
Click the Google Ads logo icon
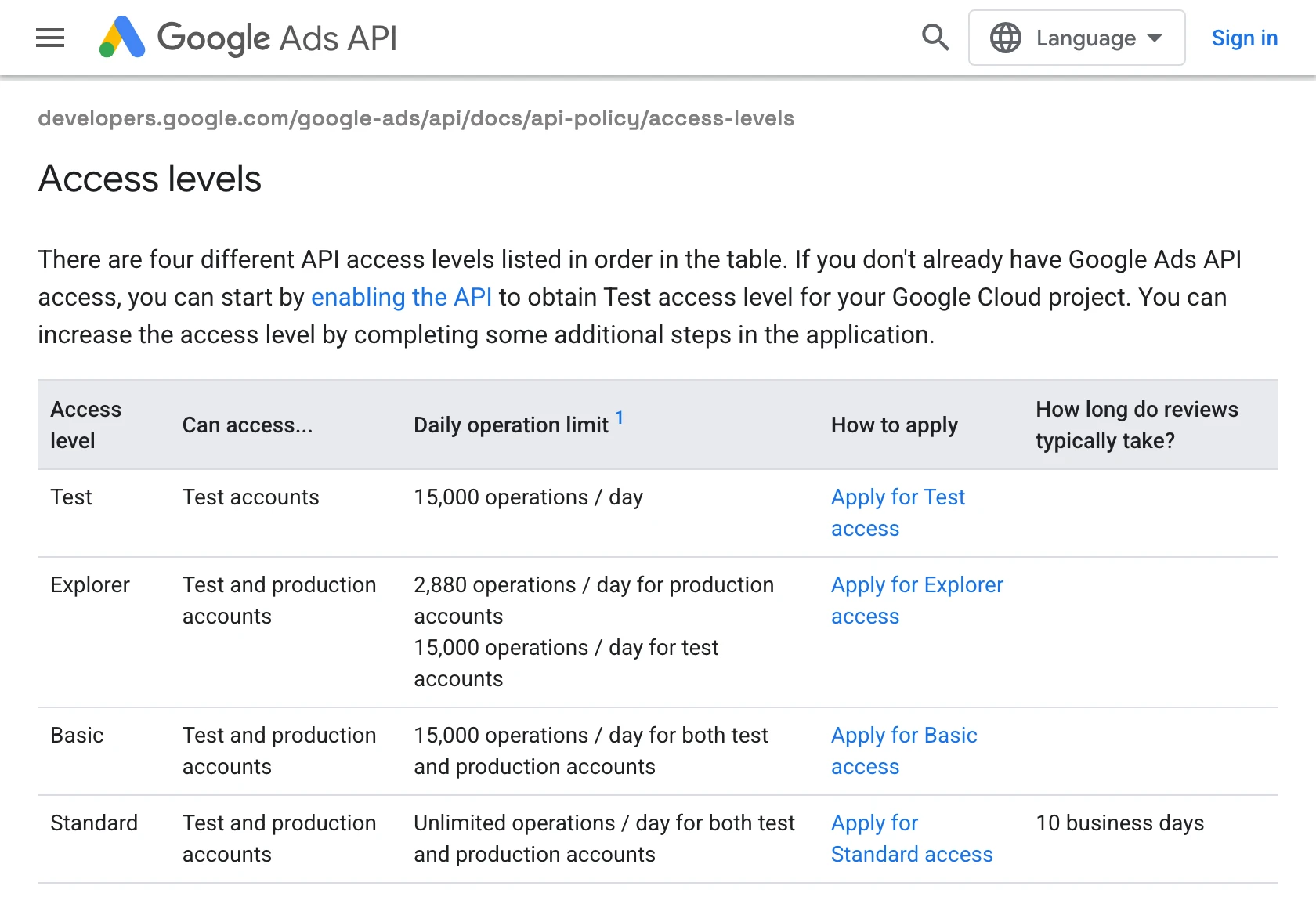122,37
